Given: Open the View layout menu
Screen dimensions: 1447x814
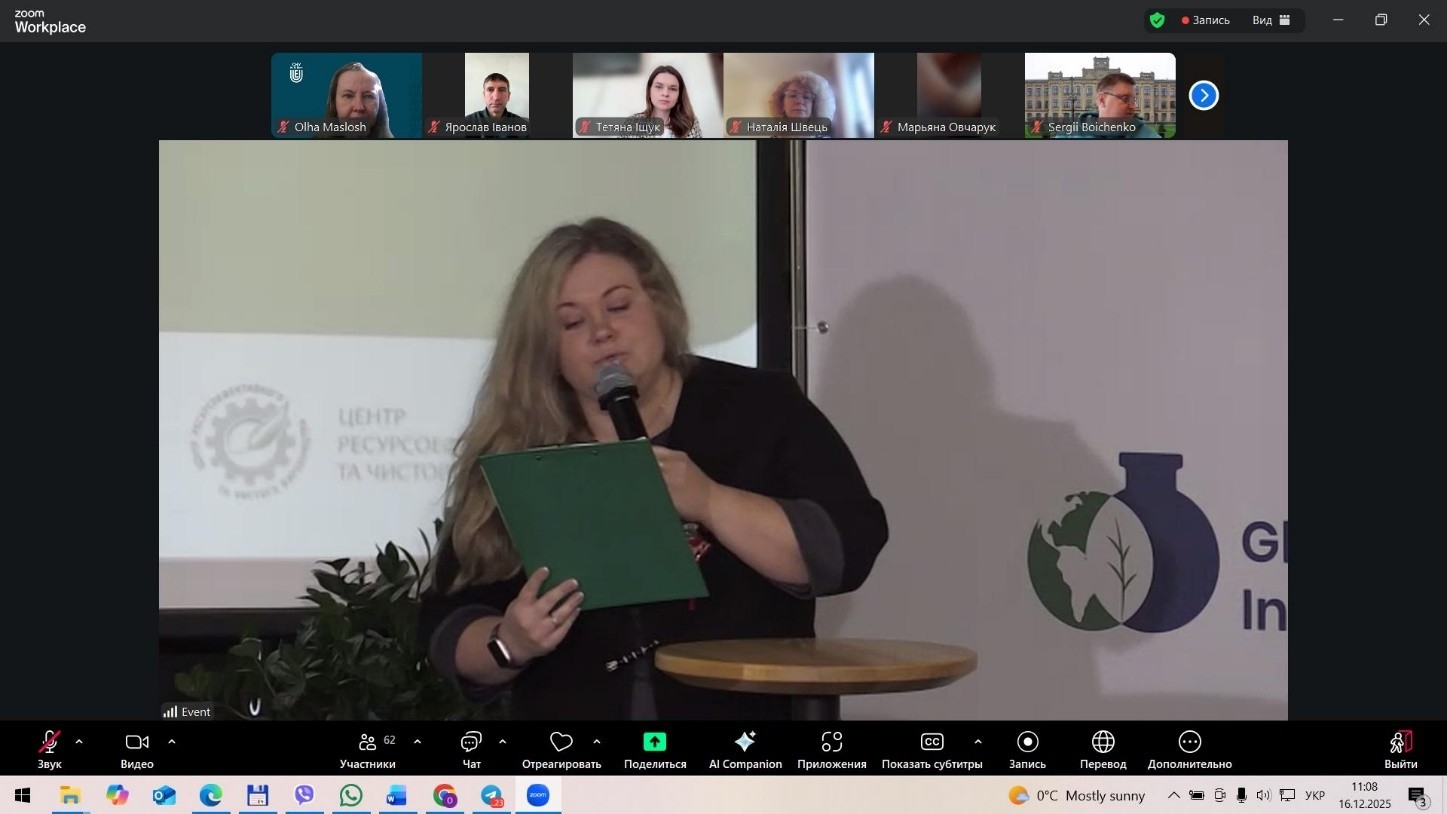Looking at the screenshot, I should [1271, 20].
